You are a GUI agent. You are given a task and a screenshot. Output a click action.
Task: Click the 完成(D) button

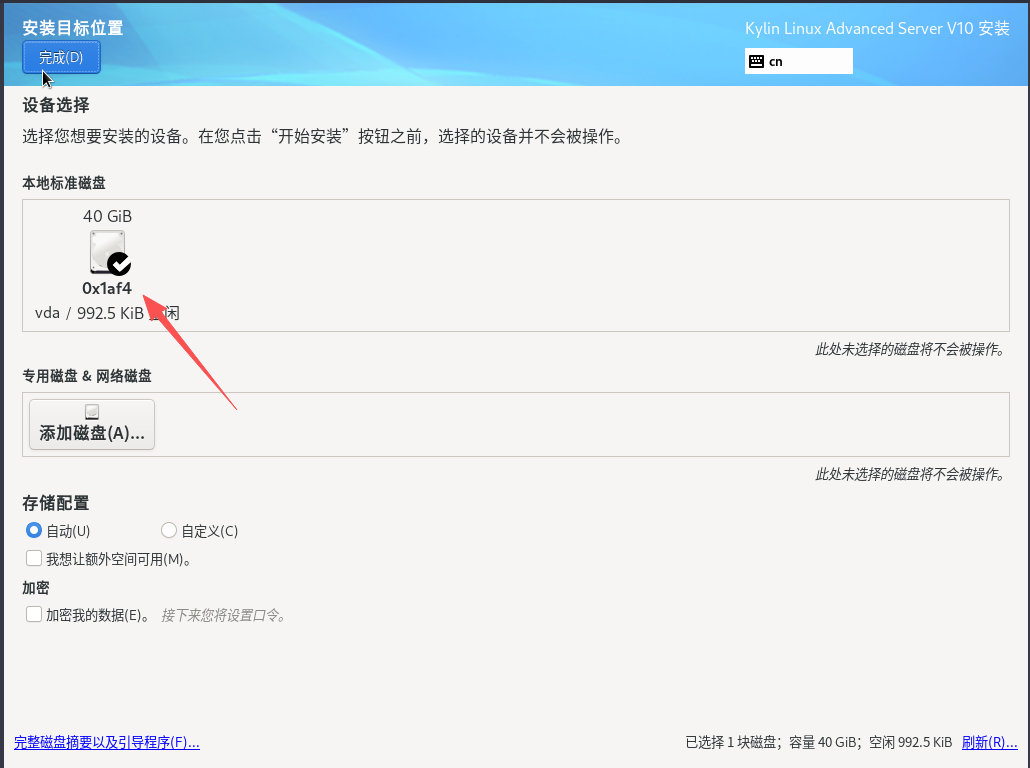click(x=61, y=57)
